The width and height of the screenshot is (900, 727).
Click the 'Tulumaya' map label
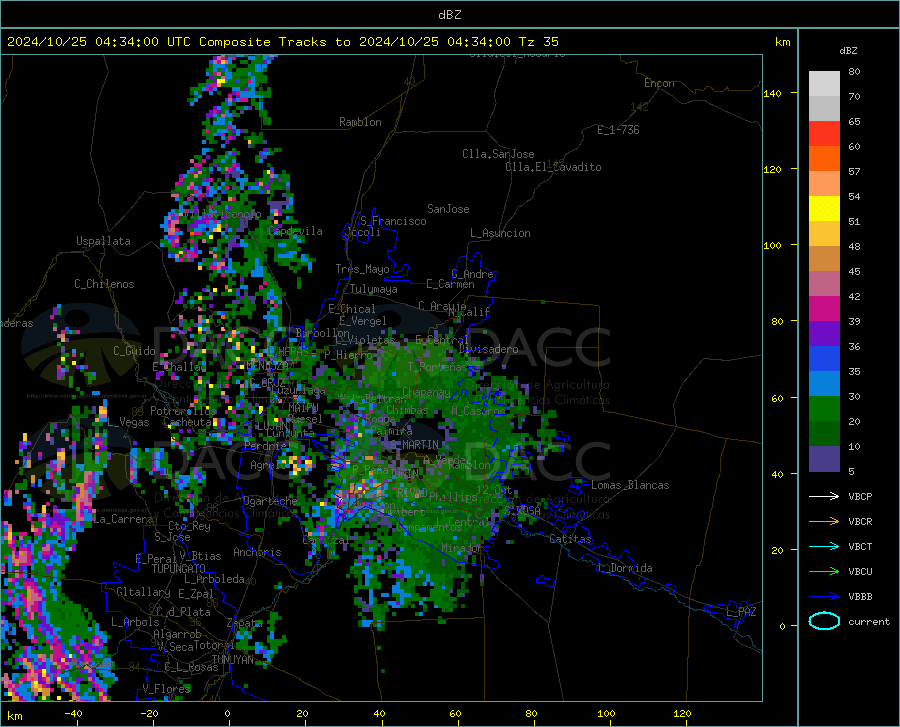coord(374,289)
